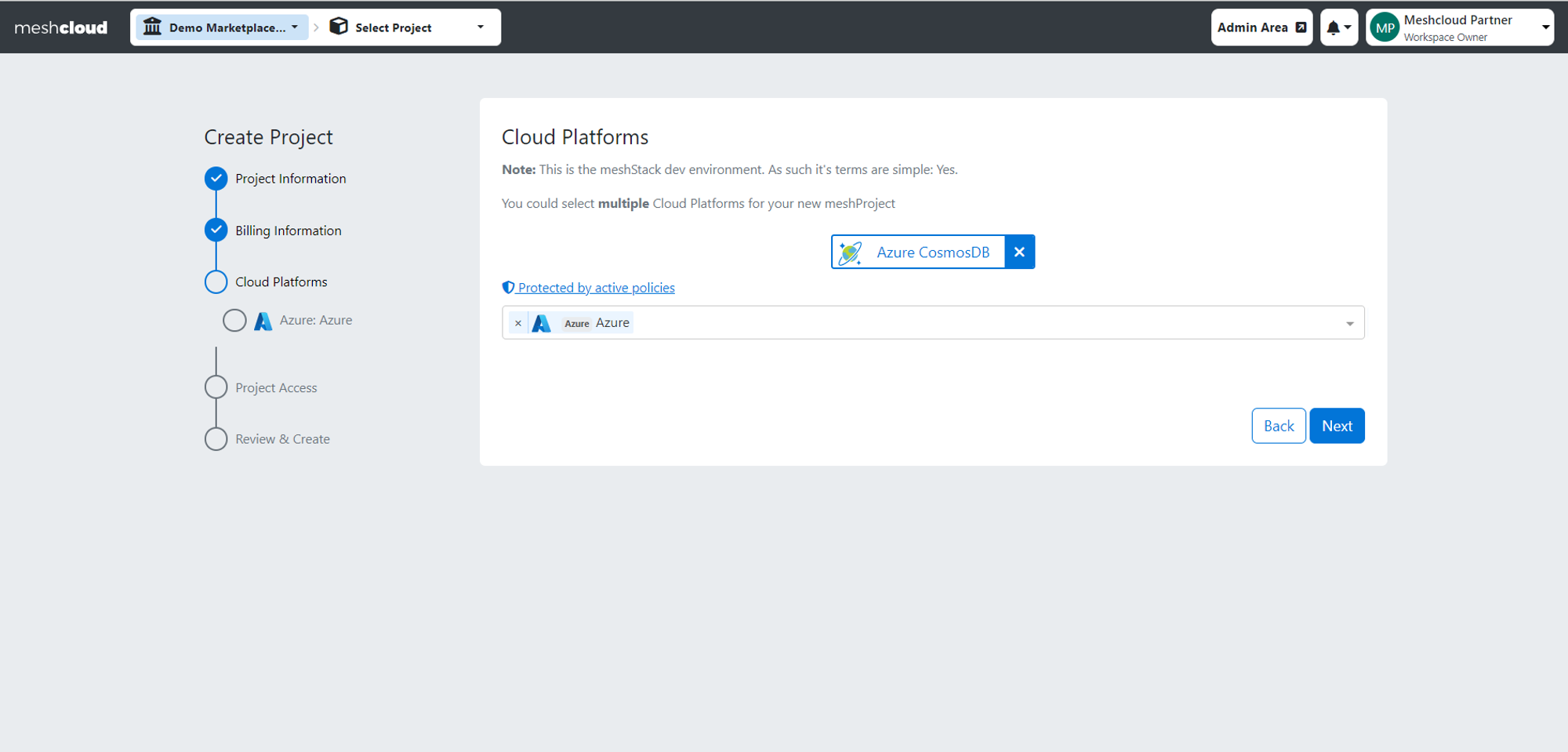This screenshot has width=1568, height=752.
Task: Open the Admin Area link
Action: coord(1261,27)
